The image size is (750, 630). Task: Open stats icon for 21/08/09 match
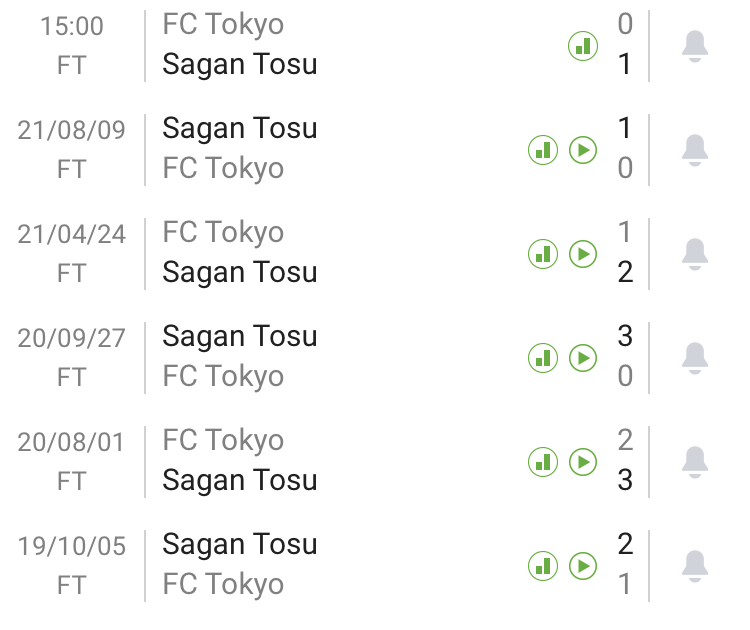click(543, 150)
